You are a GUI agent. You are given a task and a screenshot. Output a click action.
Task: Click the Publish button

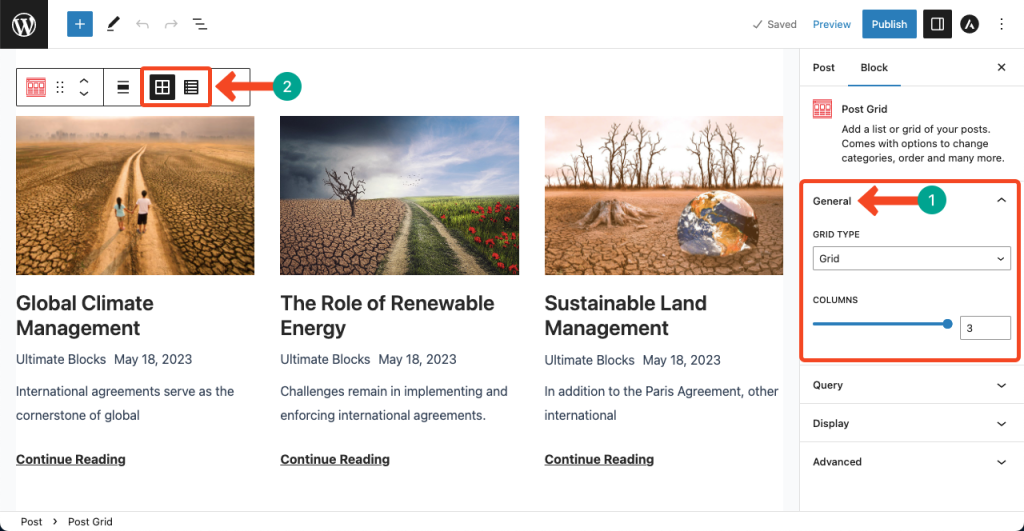(x=889, y=24)
